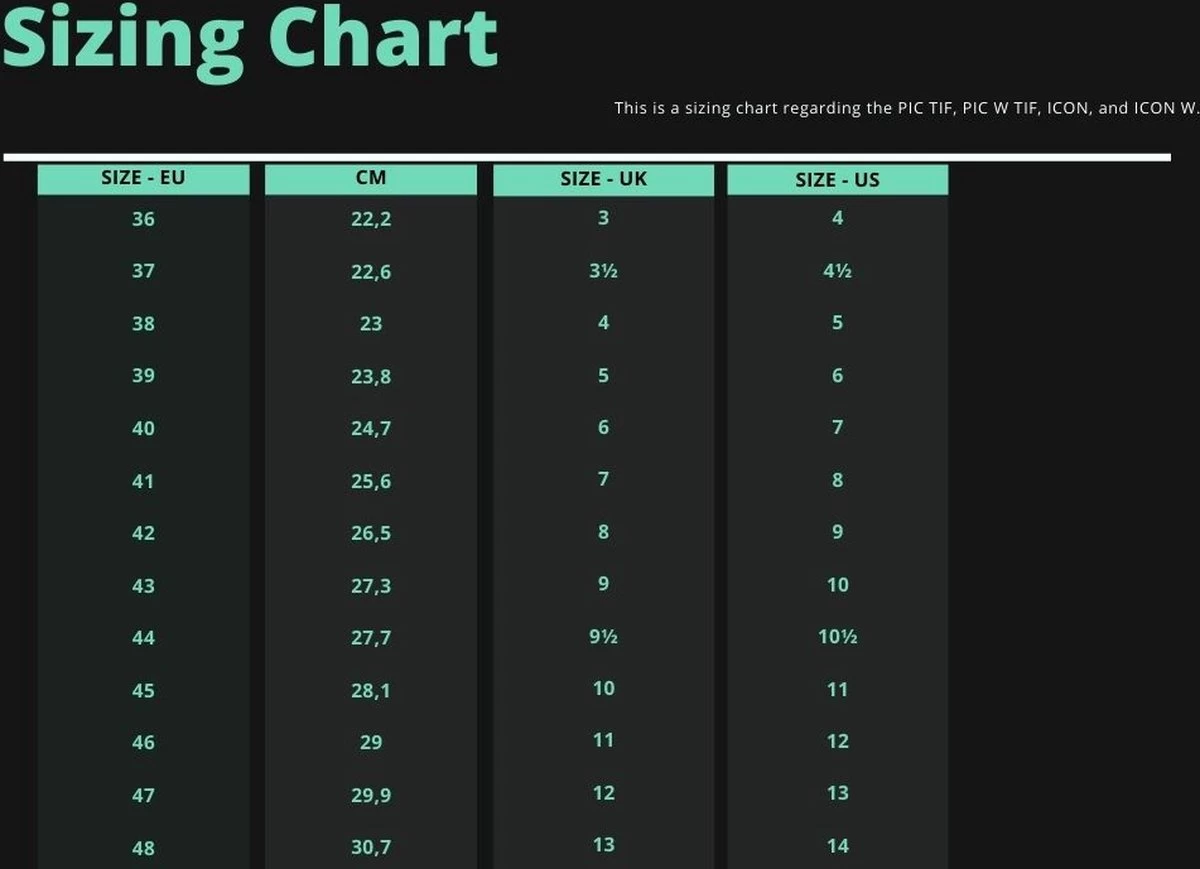This screenshot has width=1200, height=869.
Task: Select the SIZE - UK column header
Action: pos(603,180)
